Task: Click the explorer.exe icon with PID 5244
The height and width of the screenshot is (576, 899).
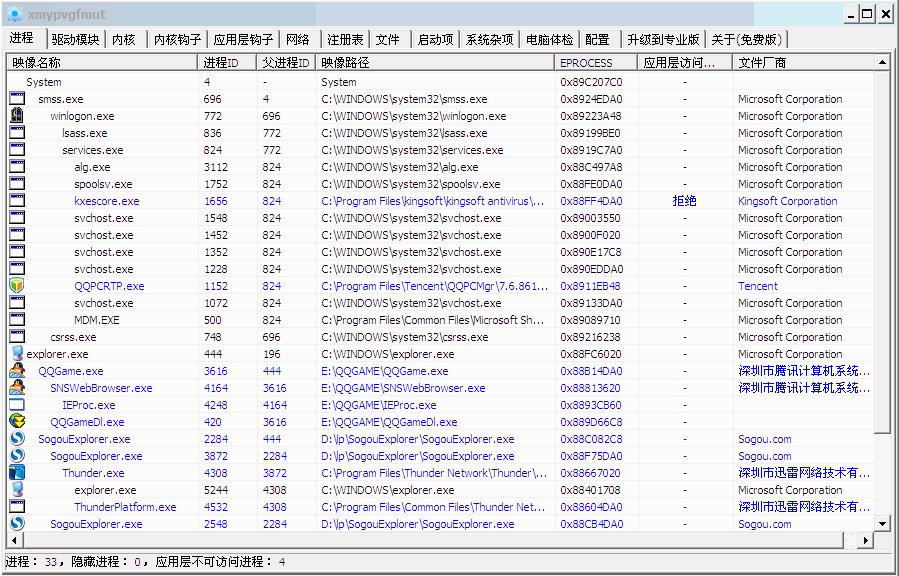Action: [x=17, y=489]
